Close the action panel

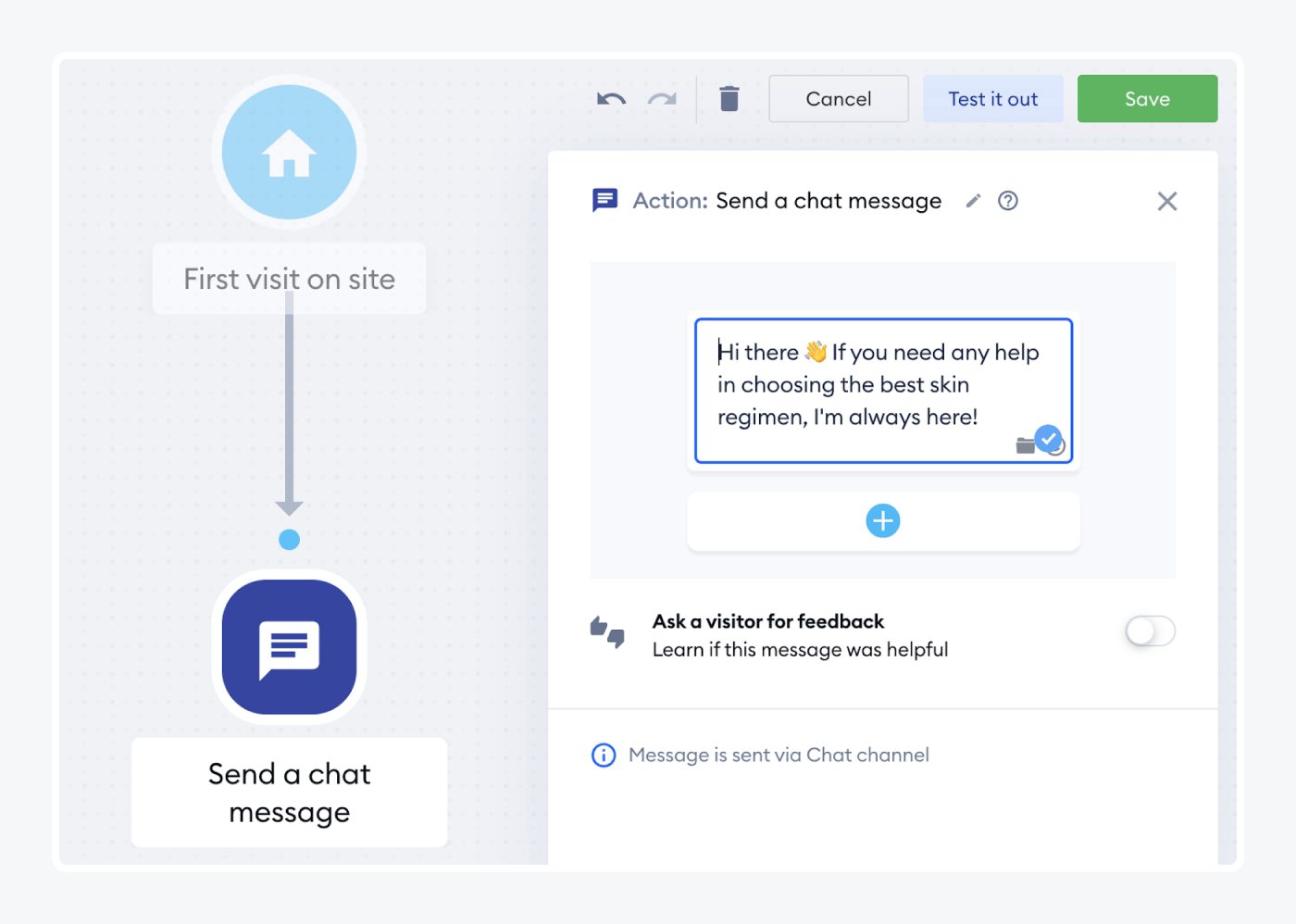tap(1167, 201)
